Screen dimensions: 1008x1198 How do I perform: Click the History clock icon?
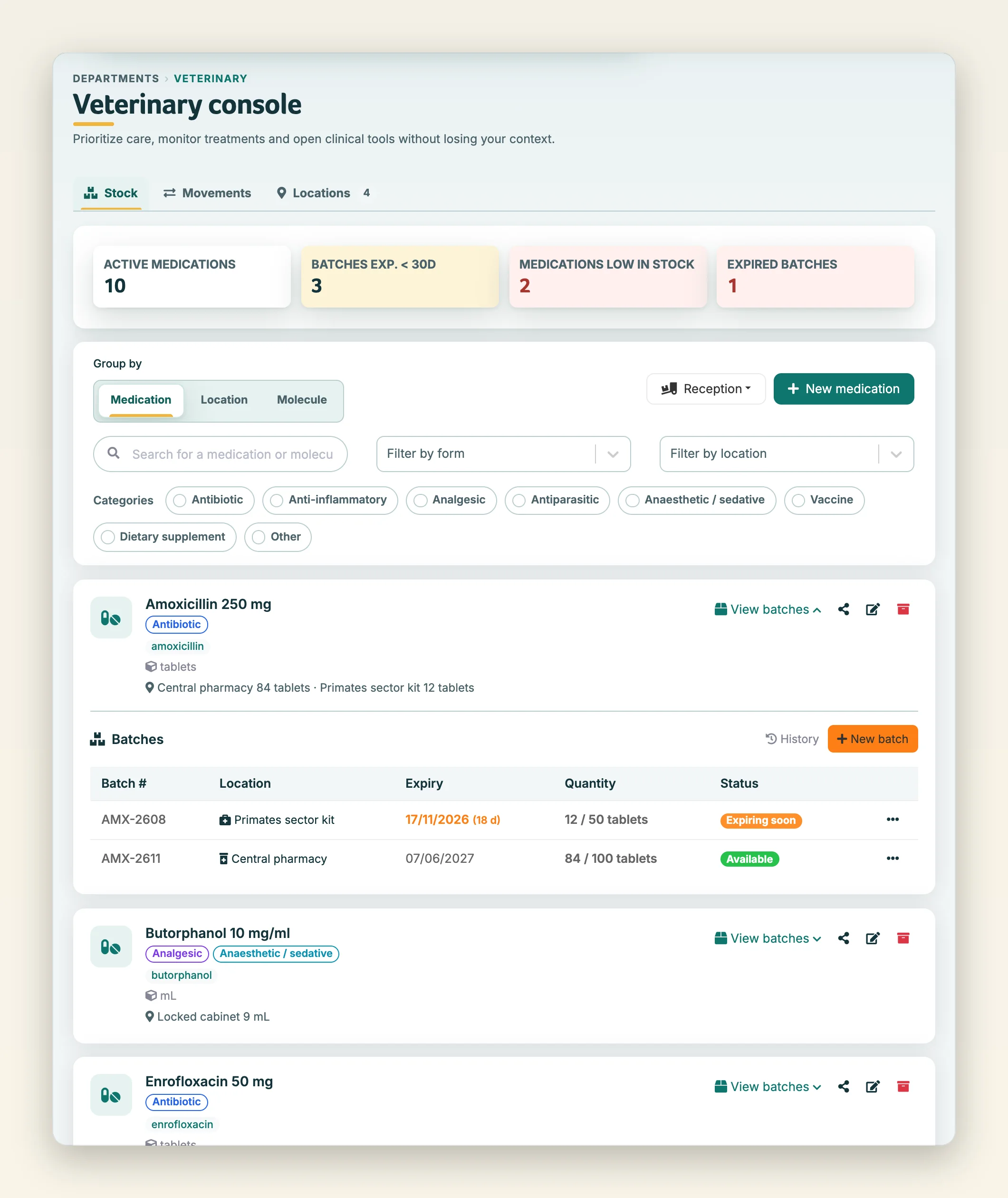pos(771,739)
